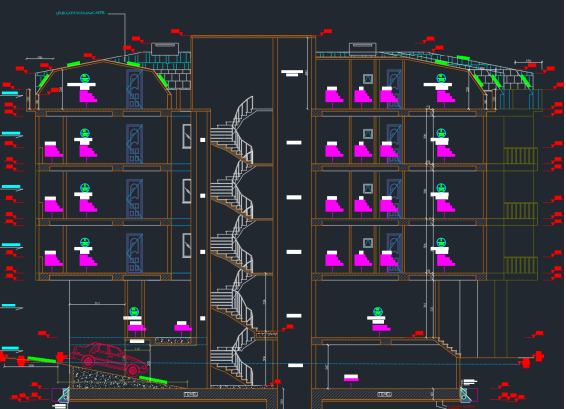566x409 pixels.
Task: Select the lowest yellow balcony railing on right
Action: pyautogui.click(x=521, y=265)
